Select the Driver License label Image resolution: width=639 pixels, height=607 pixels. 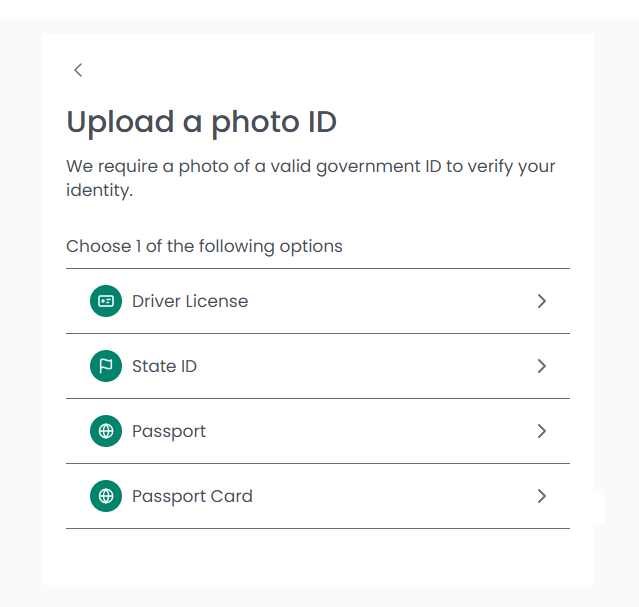coord(190,301)
